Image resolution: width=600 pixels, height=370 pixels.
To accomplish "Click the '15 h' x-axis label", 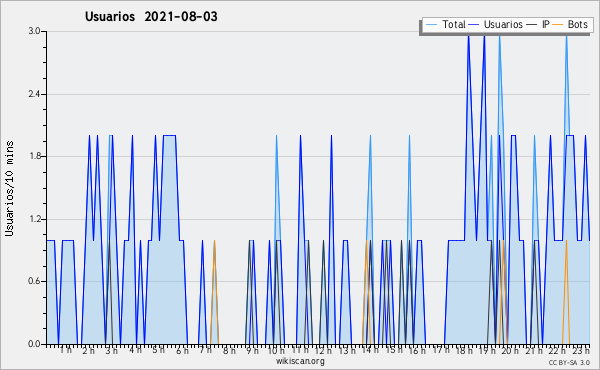I will pos(394,350).
